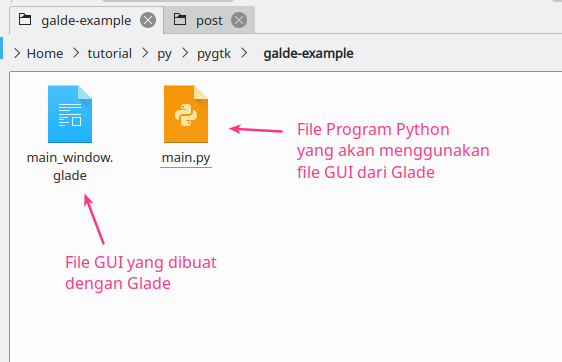Expand the chevron before galde-example breadcrumb
This screenshot has height=362, width=562.
coord(244,53)
